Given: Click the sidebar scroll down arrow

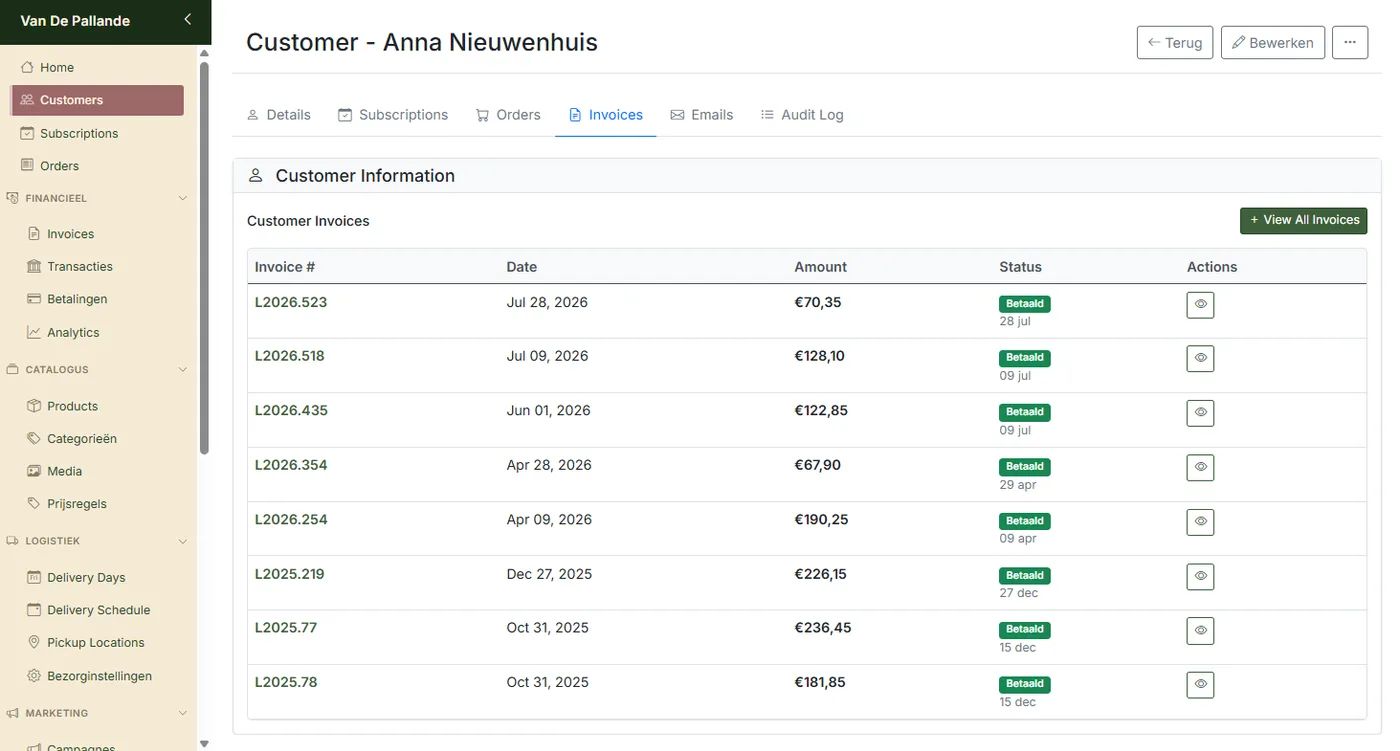Looking at the screenshot, I should 204,743.
